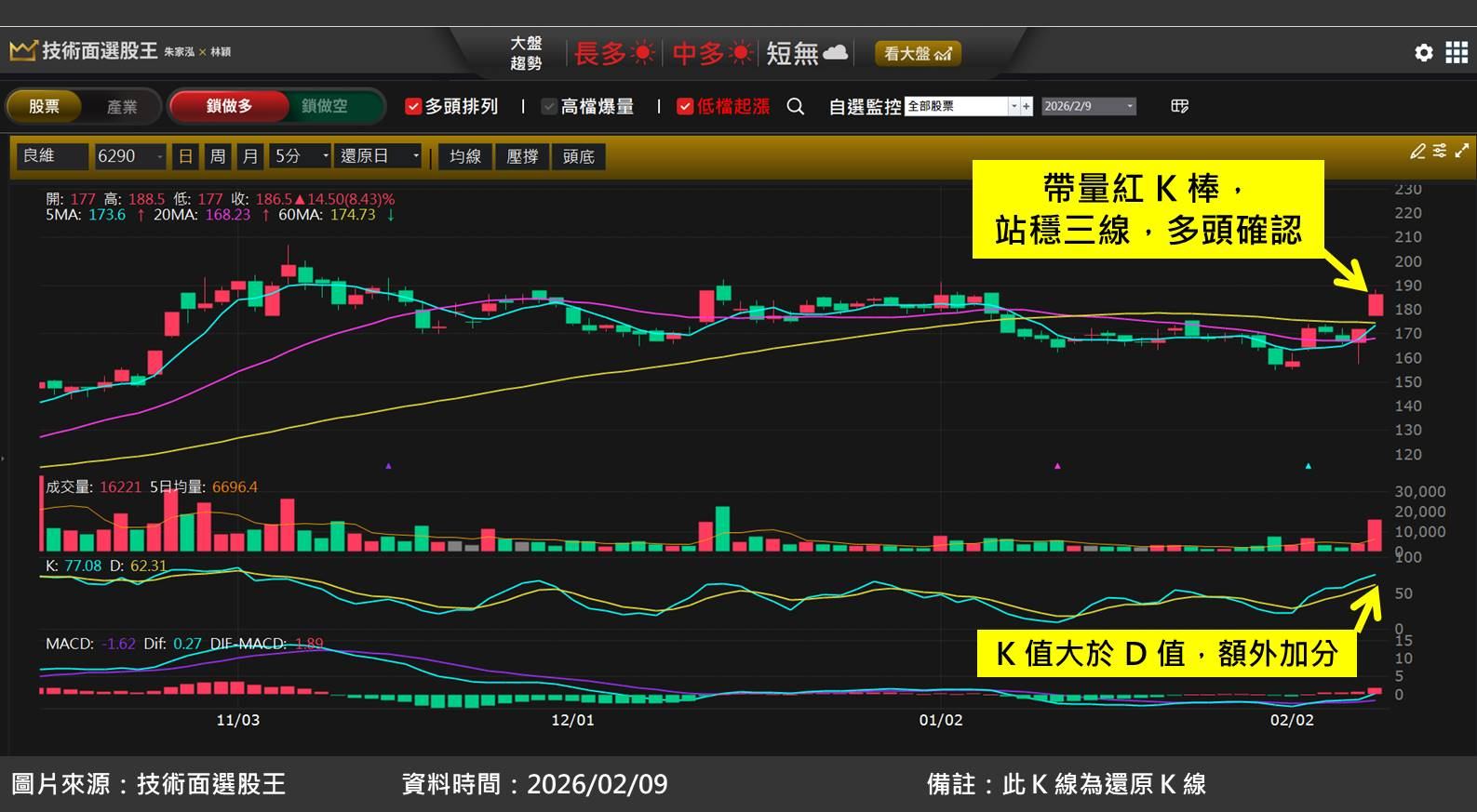This screenshot has width=1477, height=812.
Task: Toggle 低檔起漲 checkbox
Action: [x=685, y=106]
